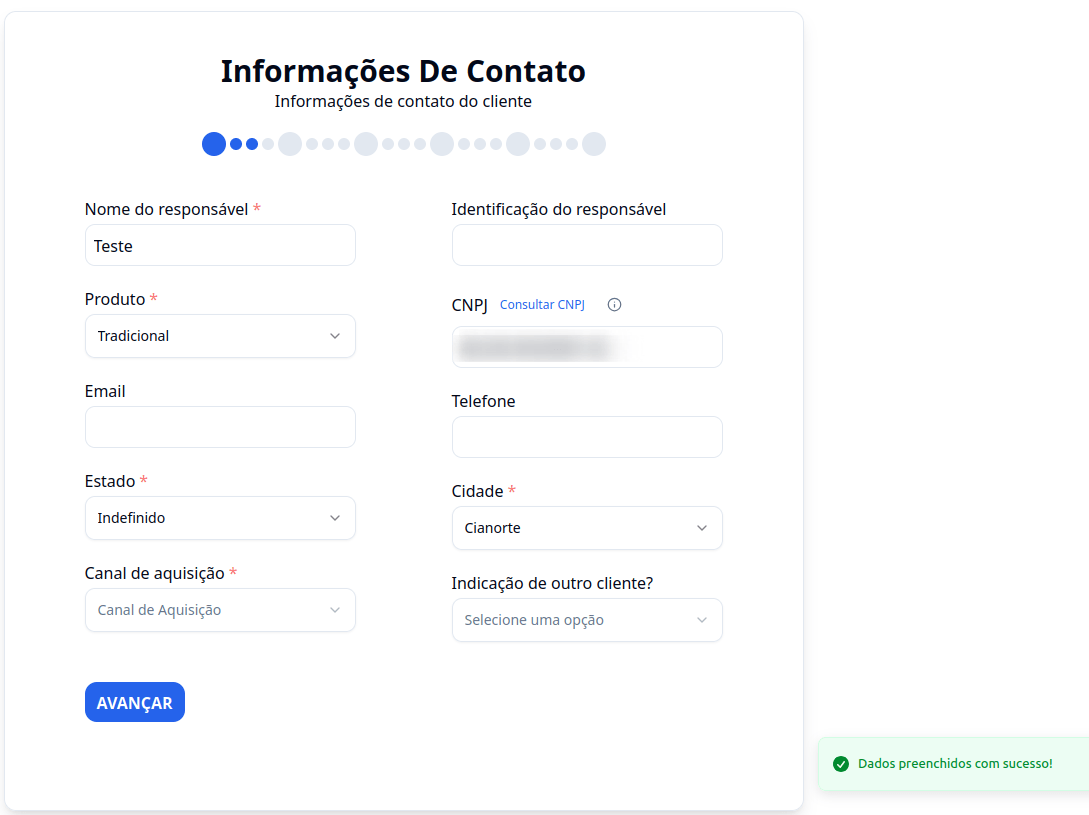Open the Produto dropdown showing Tradicional
Viewport: 1089px width, 815px height.
click(x=220, y=336)
